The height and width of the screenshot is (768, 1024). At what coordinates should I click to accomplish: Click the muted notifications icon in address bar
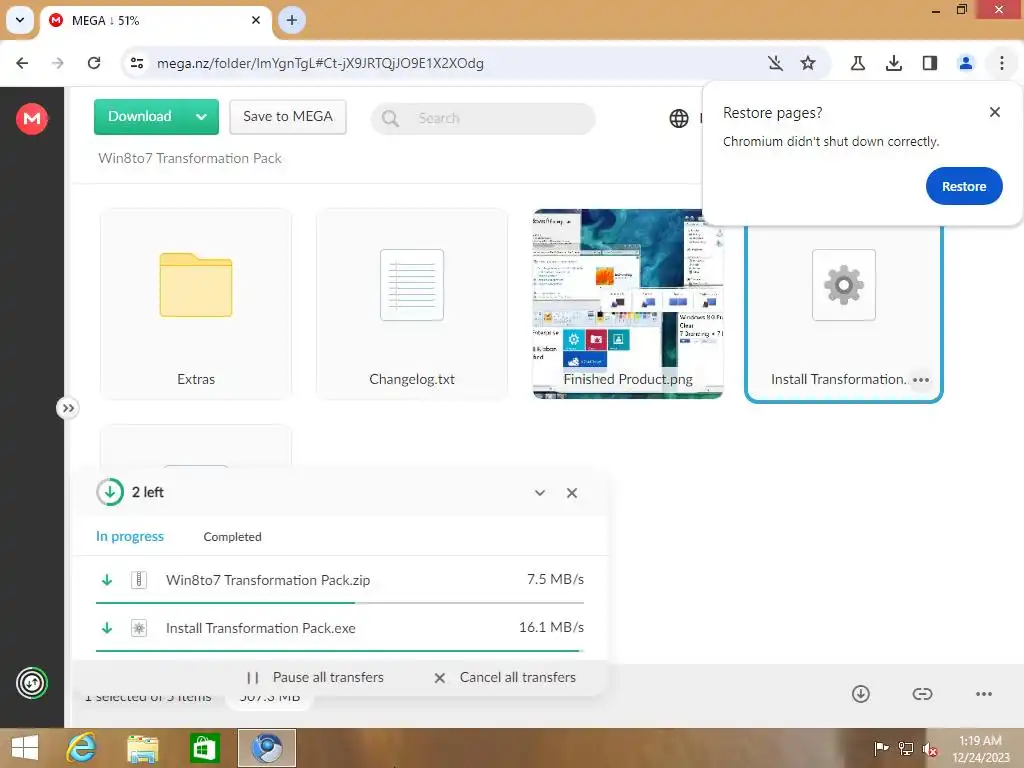tap(775, 63)
